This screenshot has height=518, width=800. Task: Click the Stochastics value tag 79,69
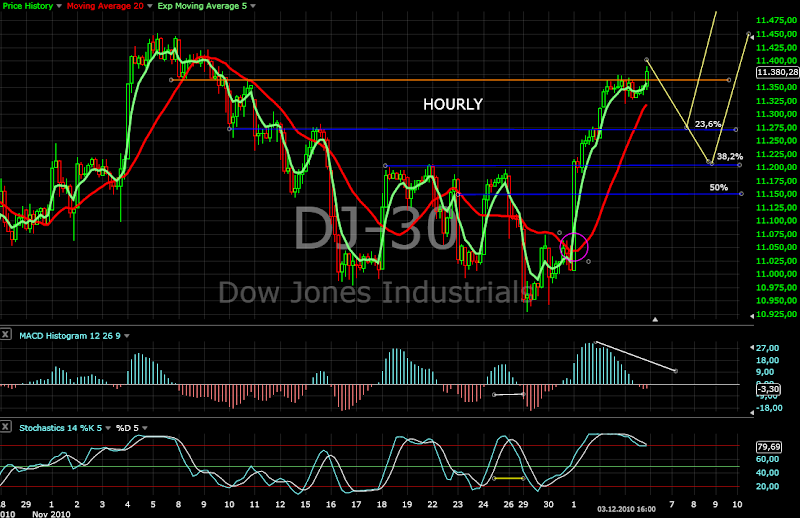(x=769, y=447)
